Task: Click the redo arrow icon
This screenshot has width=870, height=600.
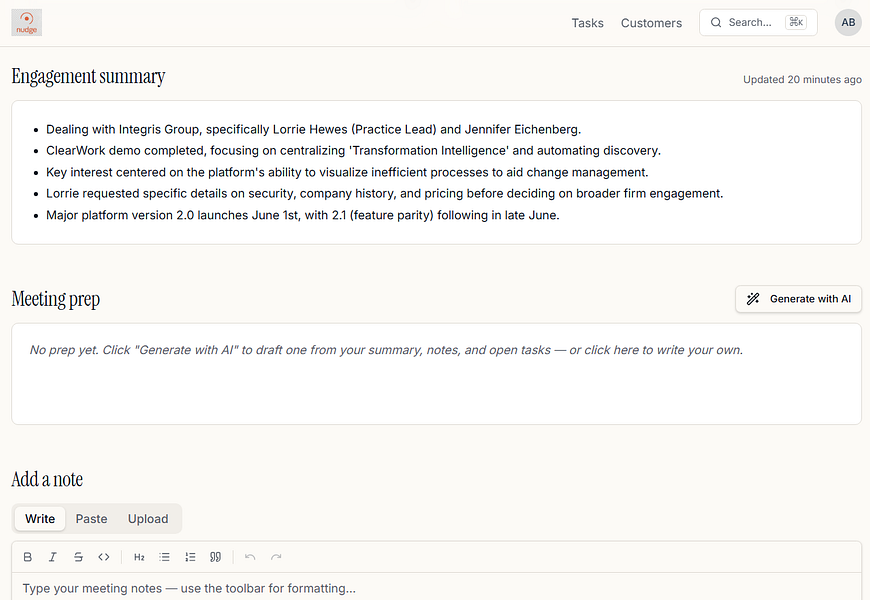Action: tap(276, 557)
